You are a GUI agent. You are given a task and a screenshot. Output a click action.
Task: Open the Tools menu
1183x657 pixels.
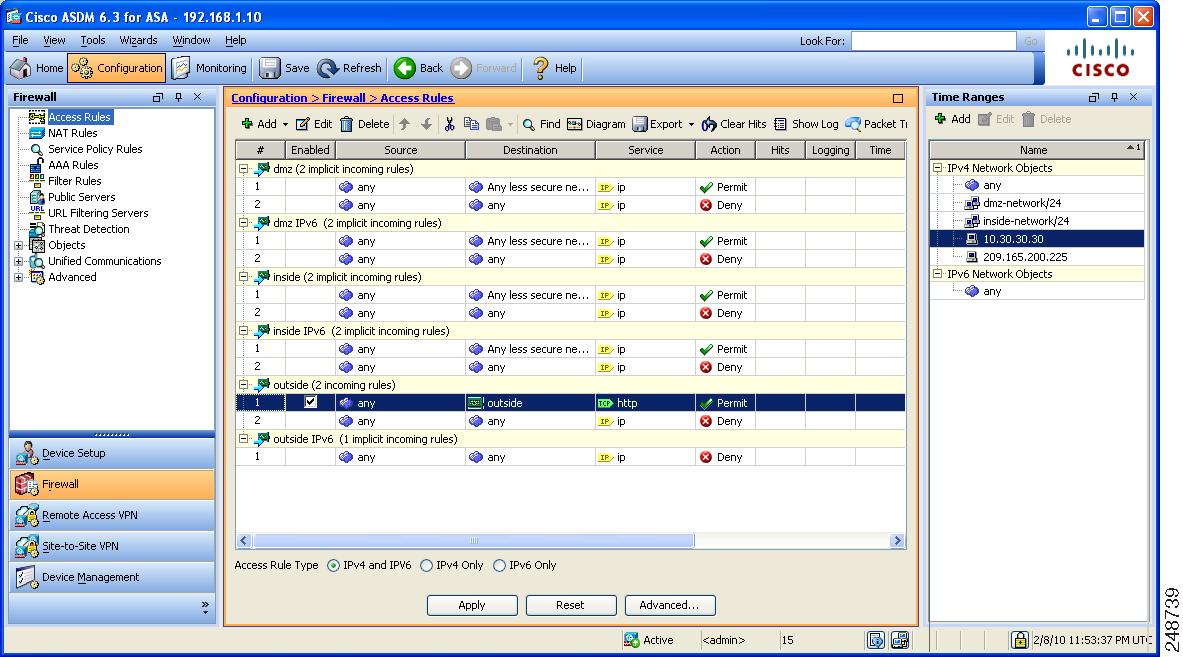(x=93, y=41)
